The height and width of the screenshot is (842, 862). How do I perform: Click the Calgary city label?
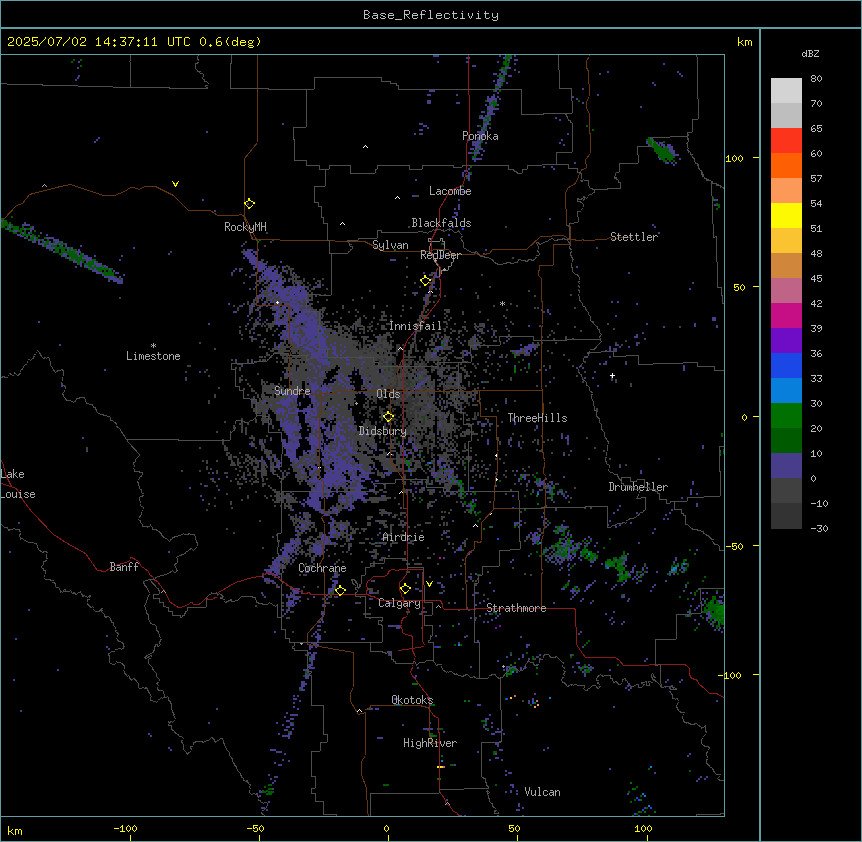pyautogui.click(x=399, y=603)
